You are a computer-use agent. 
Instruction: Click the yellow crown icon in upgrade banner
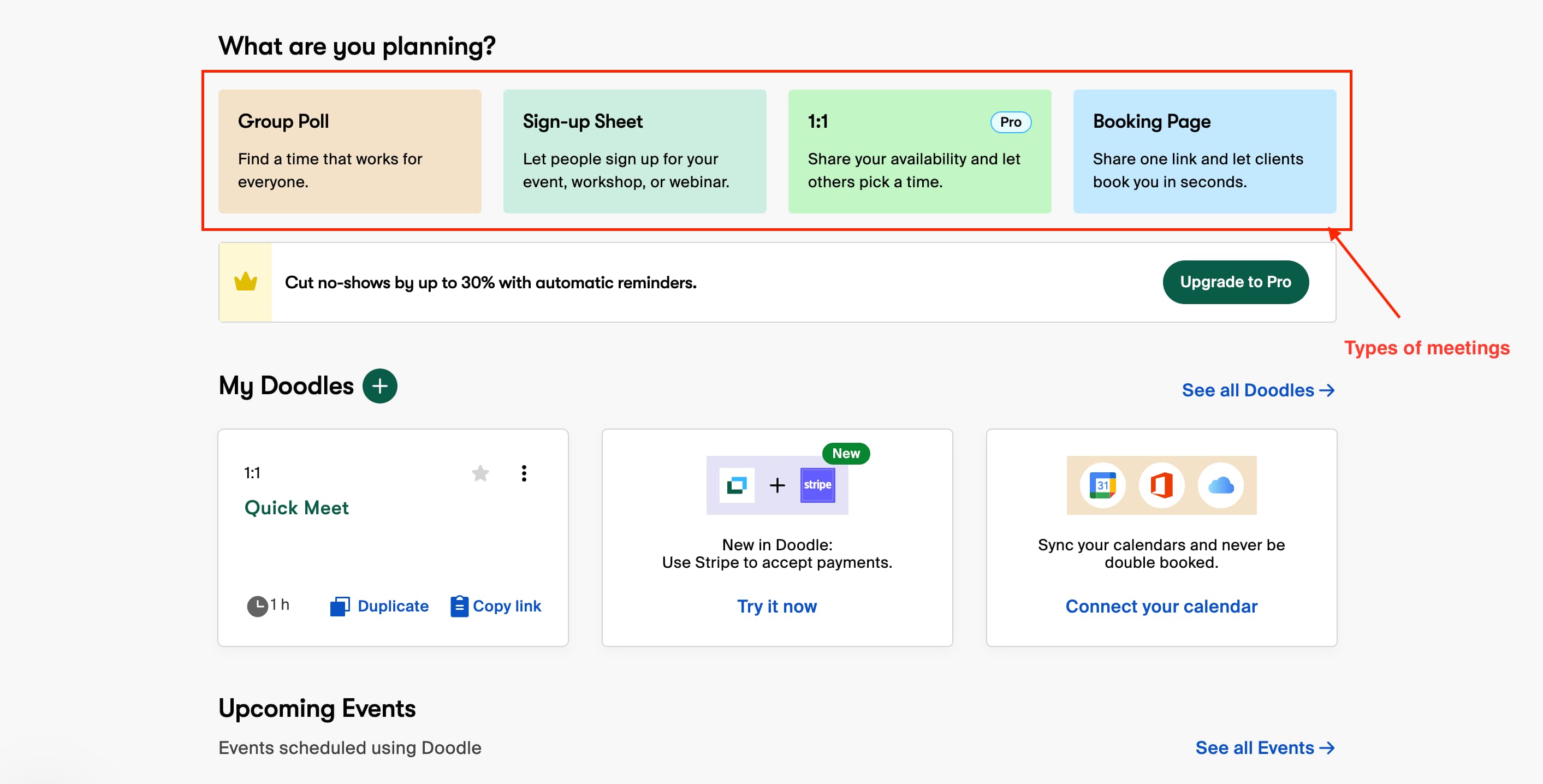click(x=246, y=282)
